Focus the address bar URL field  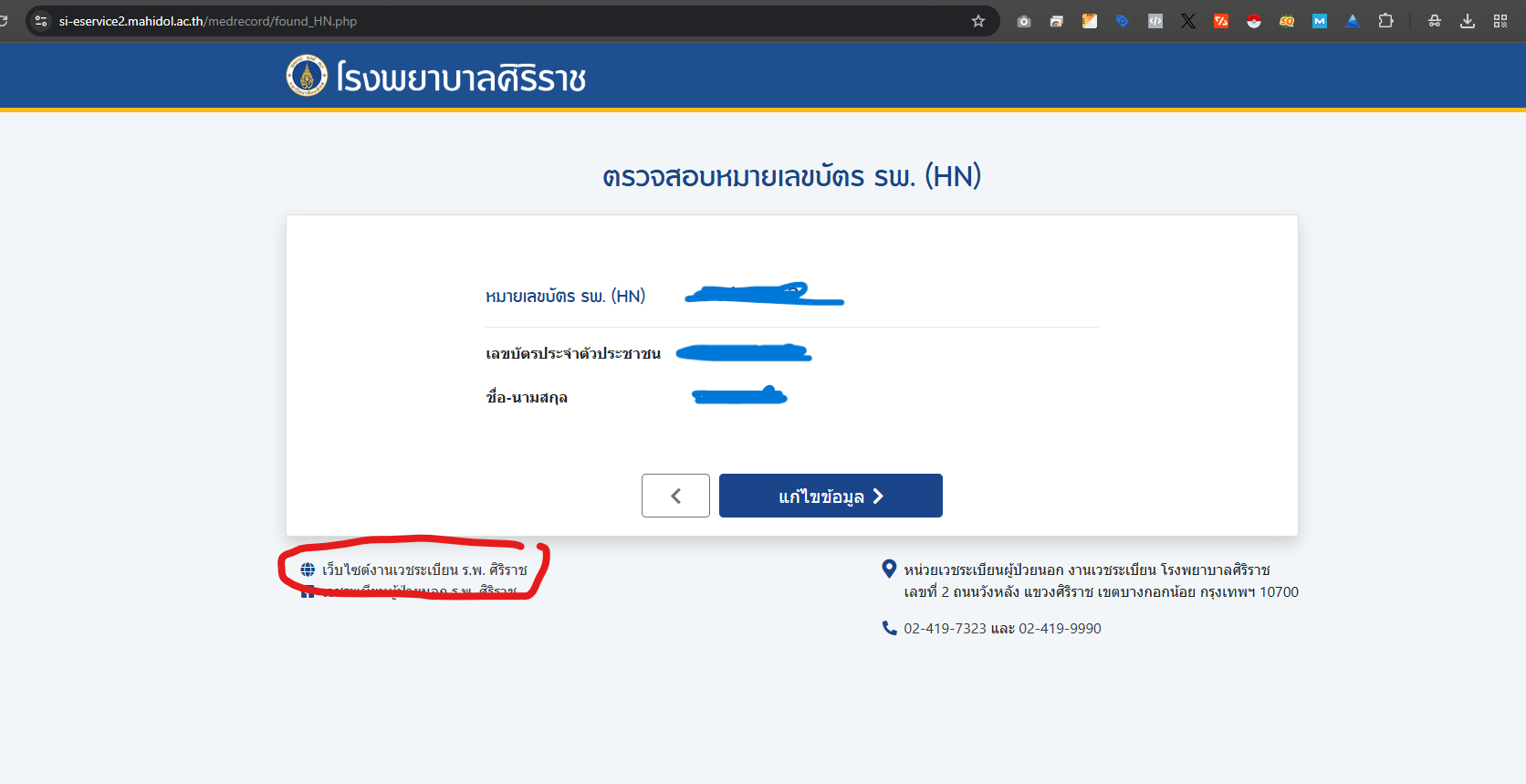pos(511,21)
